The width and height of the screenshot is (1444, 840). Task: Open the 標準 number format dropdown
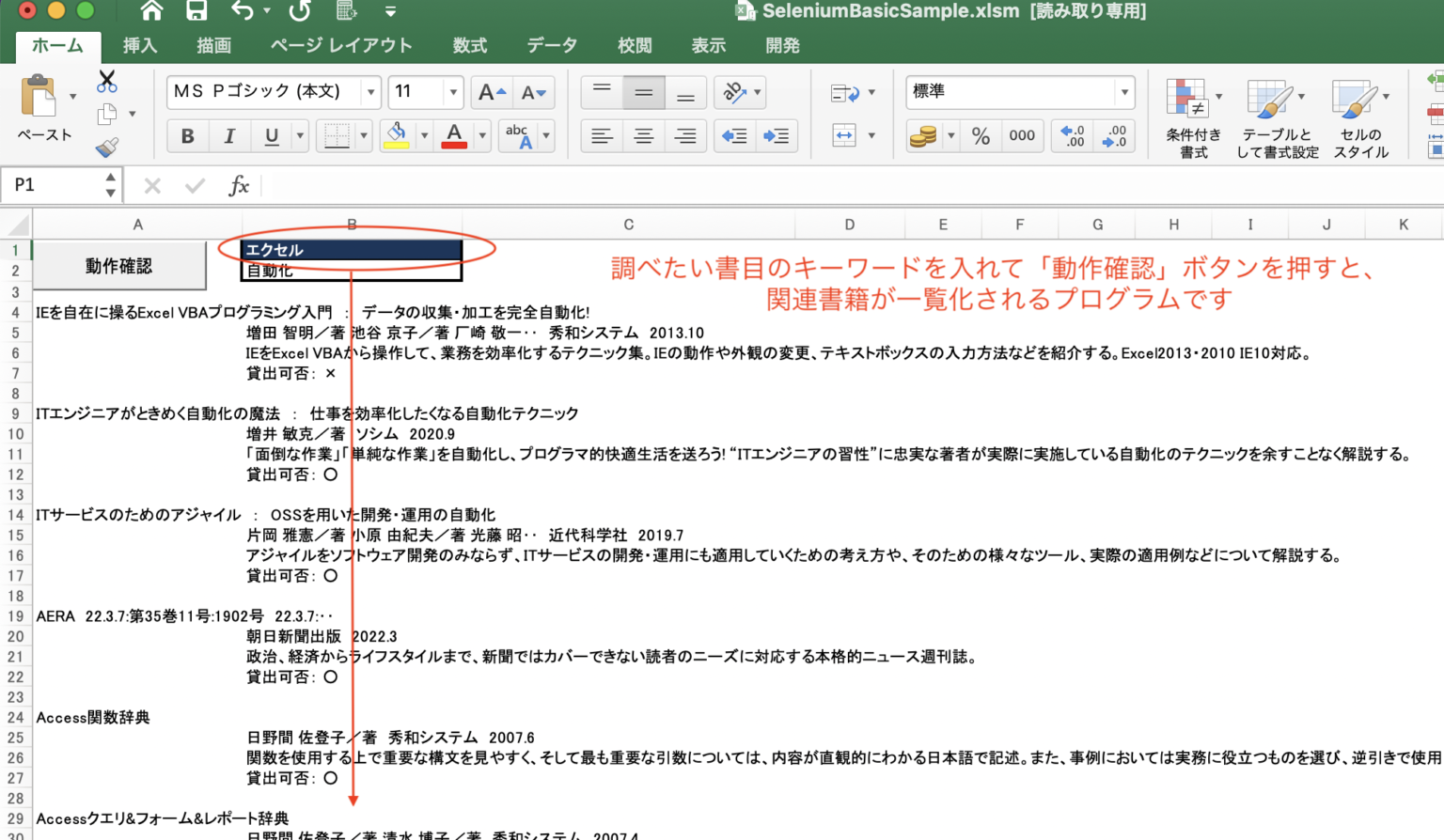(x=1123, y=92)
